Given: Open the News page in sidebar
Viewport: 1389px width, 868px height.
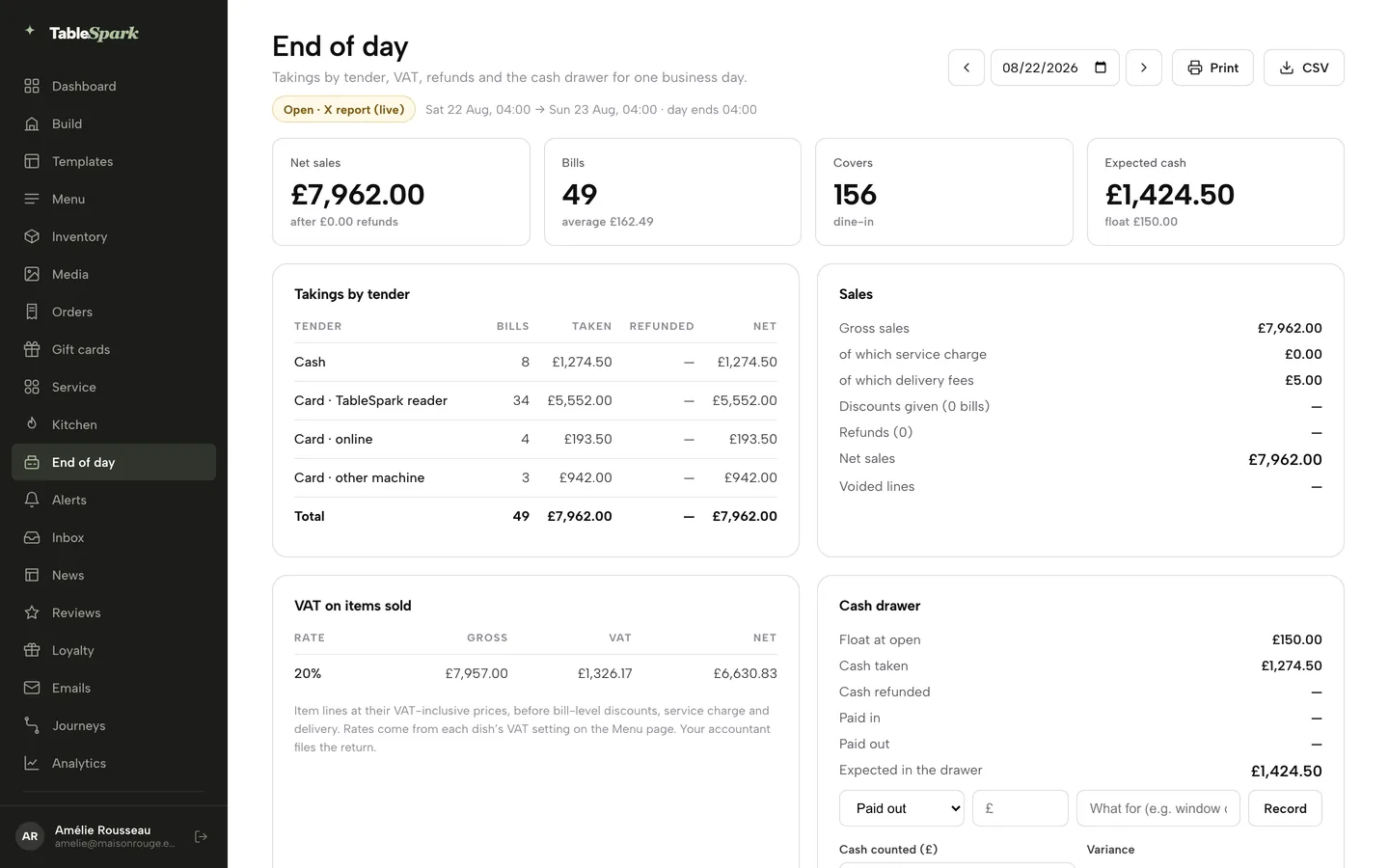Looking at the screenshot, I should pyautogui.click(x=114, y=575).
